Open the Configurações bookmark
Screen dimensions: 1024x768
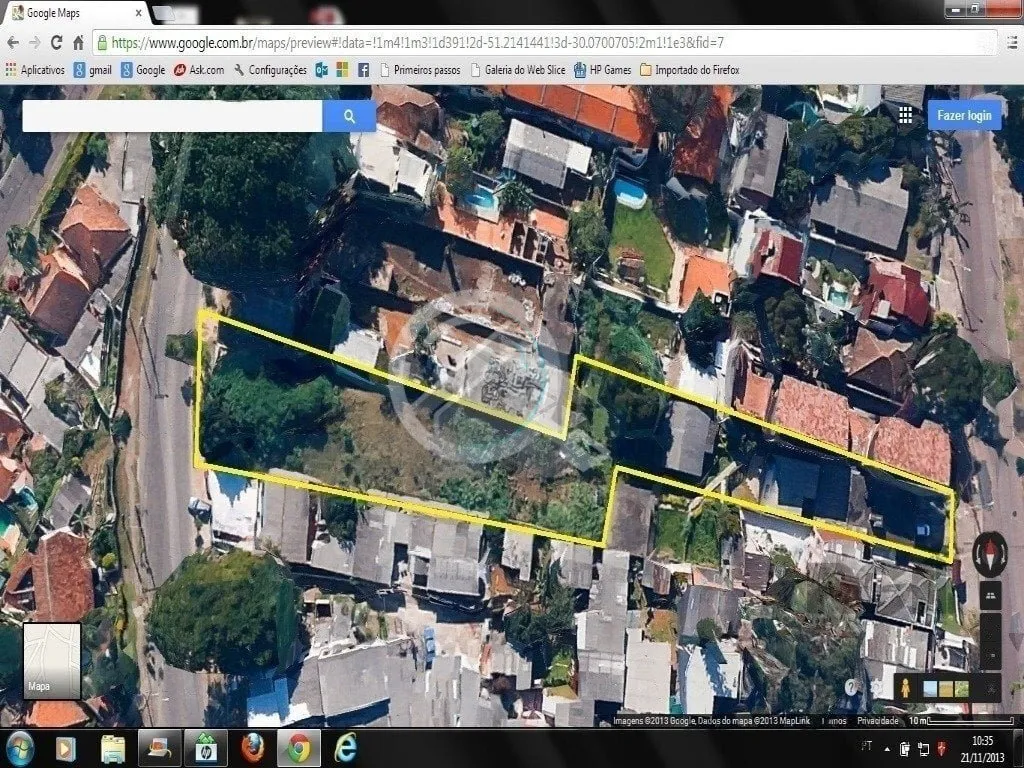pyautogui.click(x=270, y=70)
